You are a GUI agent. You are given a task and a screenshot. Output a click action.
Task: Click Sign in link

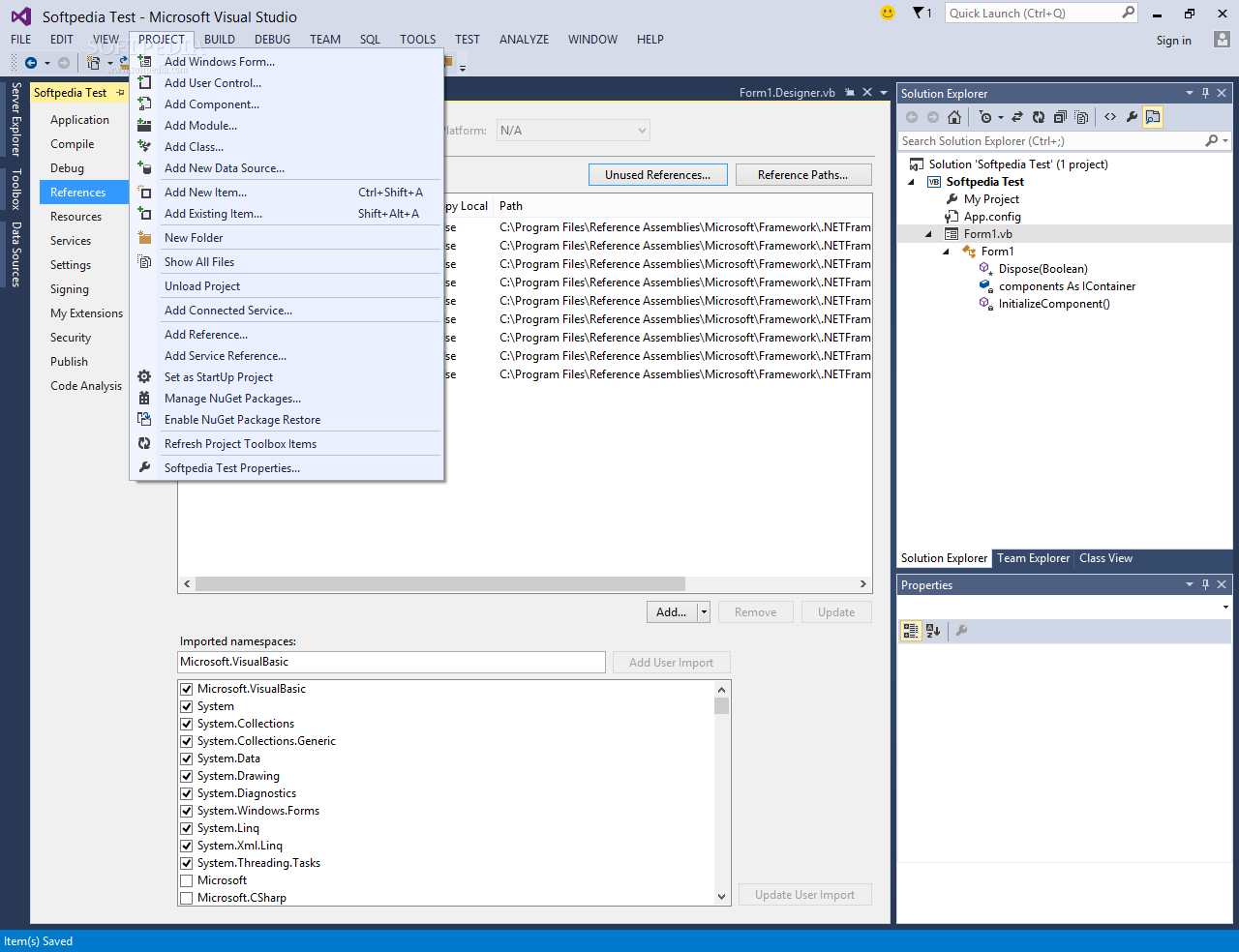pos(1174,41)
